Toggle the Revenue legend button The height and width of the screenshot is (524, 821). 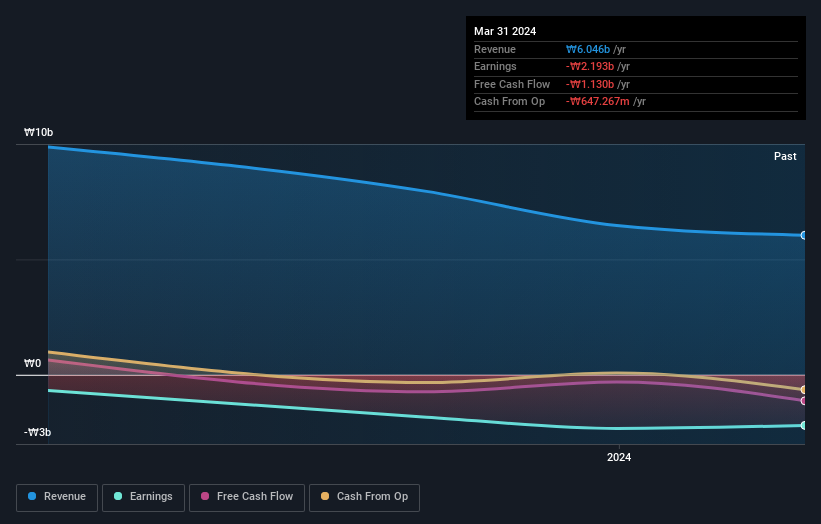pos(57,497)
